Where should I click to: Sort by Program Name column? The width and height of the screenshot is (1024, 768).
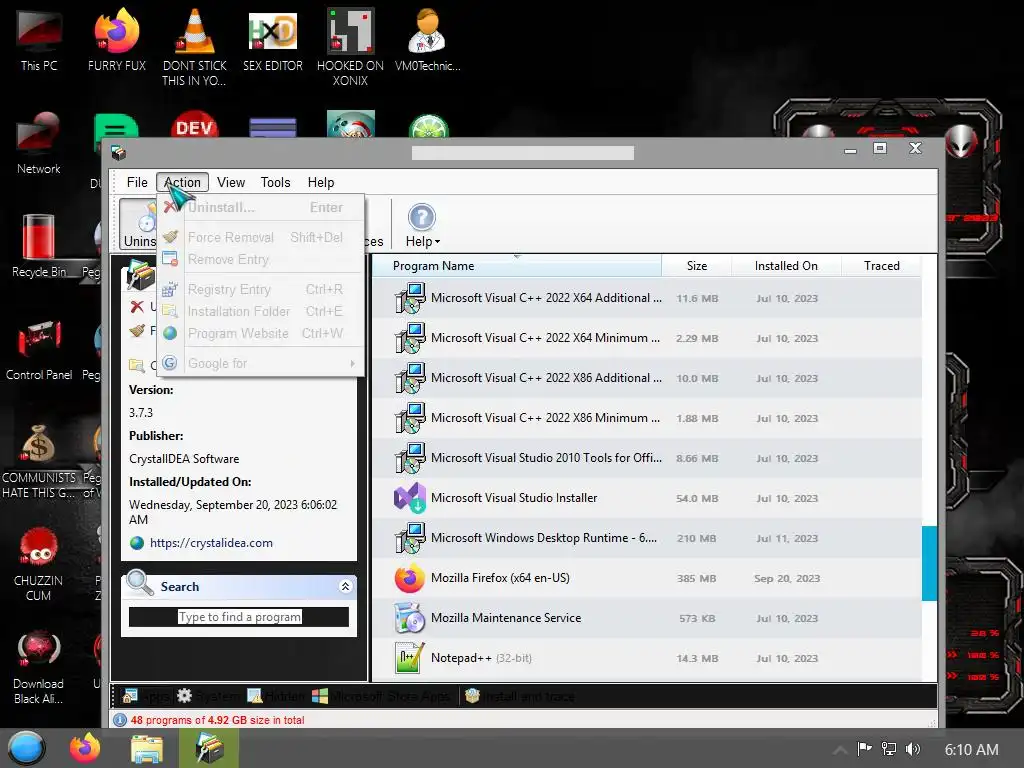pyautogui.click(x=516, y=266)
